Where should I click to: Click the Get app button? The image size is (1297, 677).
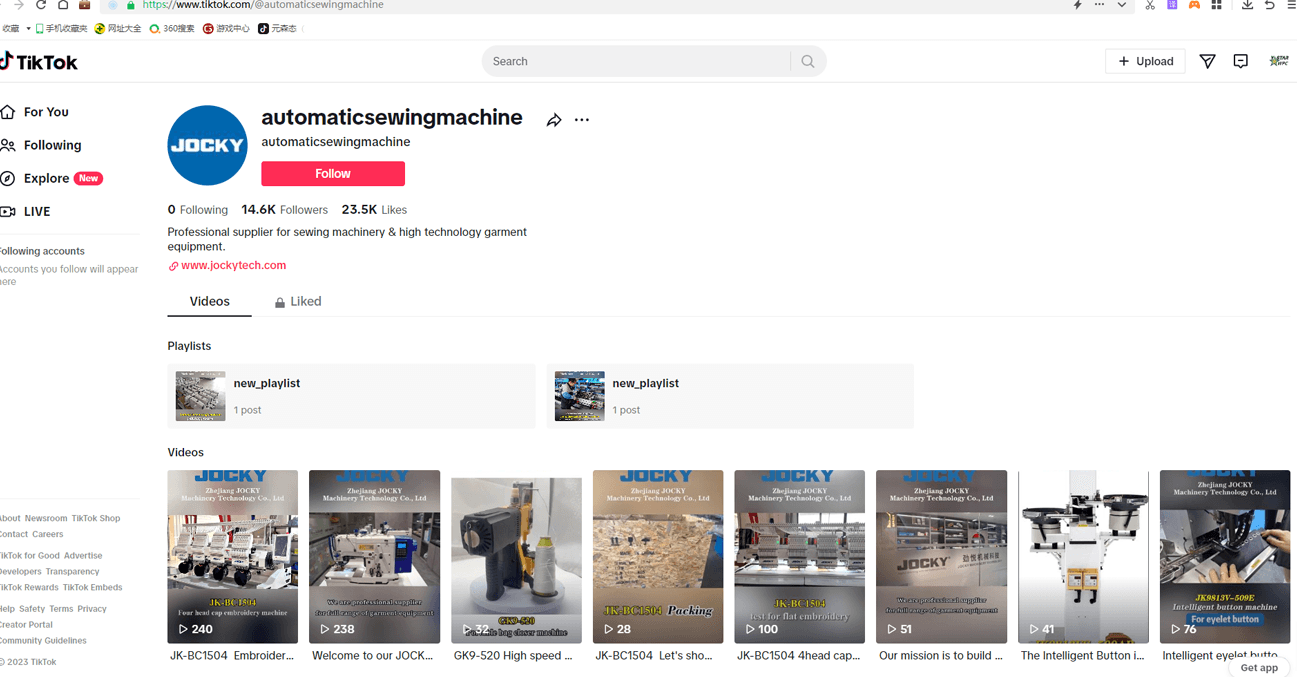1259,668
